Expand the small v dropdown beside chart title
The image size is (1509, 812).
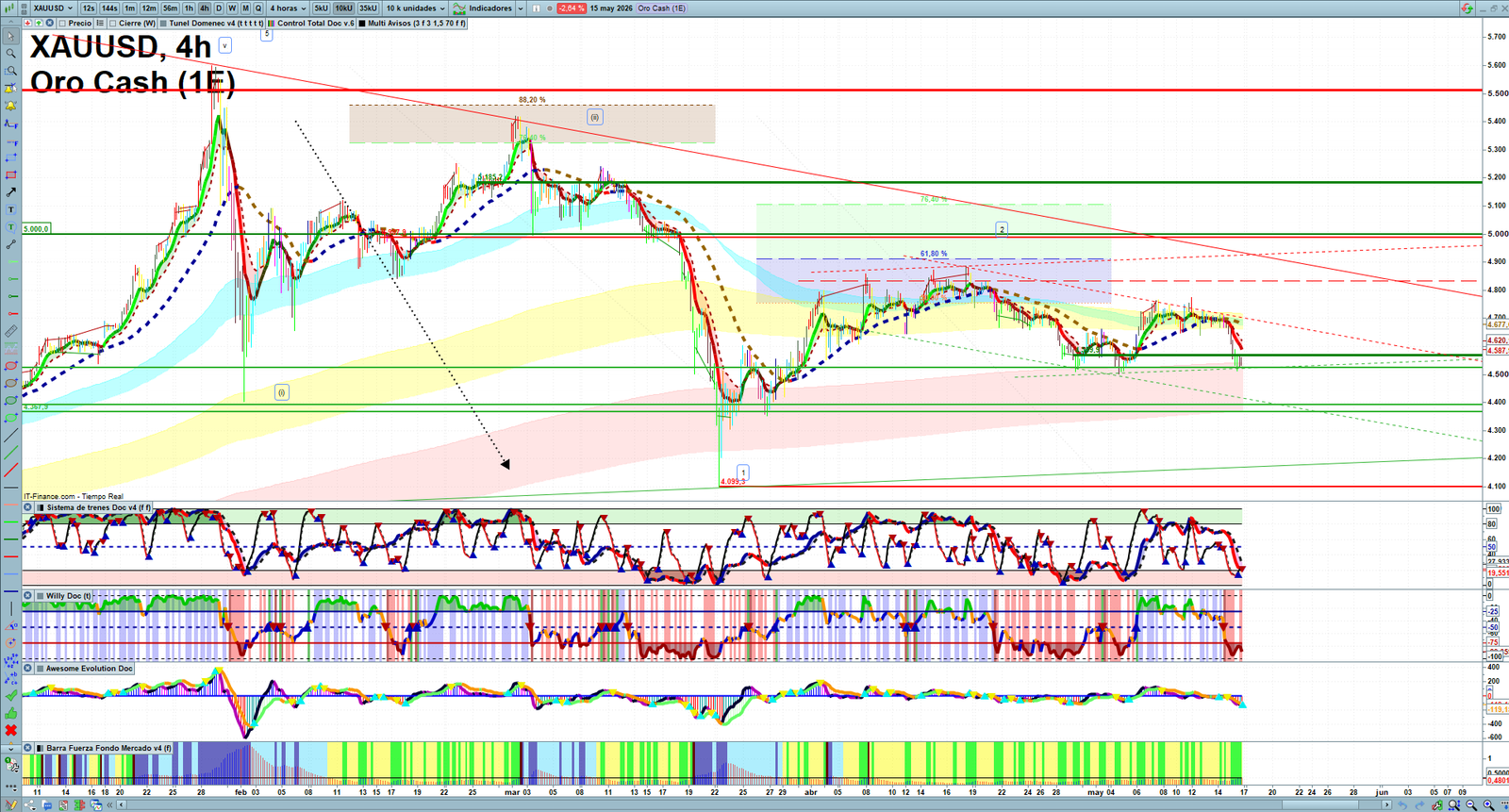(x=224, y=44)
